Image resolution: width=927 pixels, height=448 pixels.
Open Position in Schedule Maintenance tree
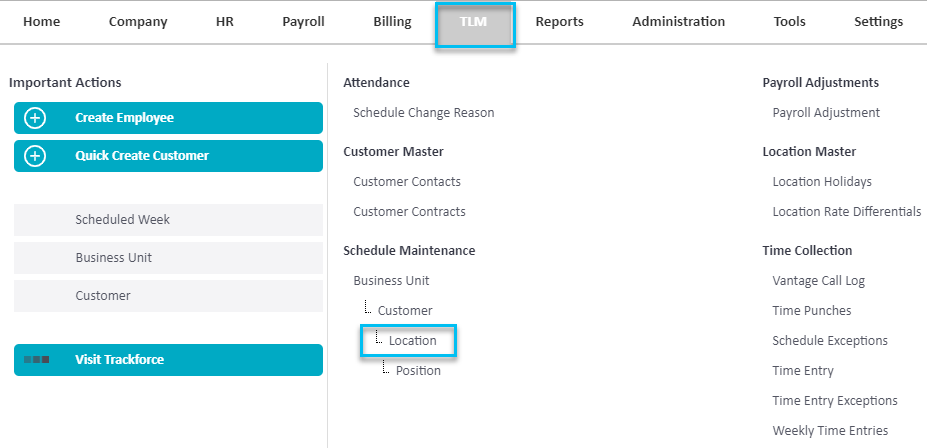(x=418, y=371)
